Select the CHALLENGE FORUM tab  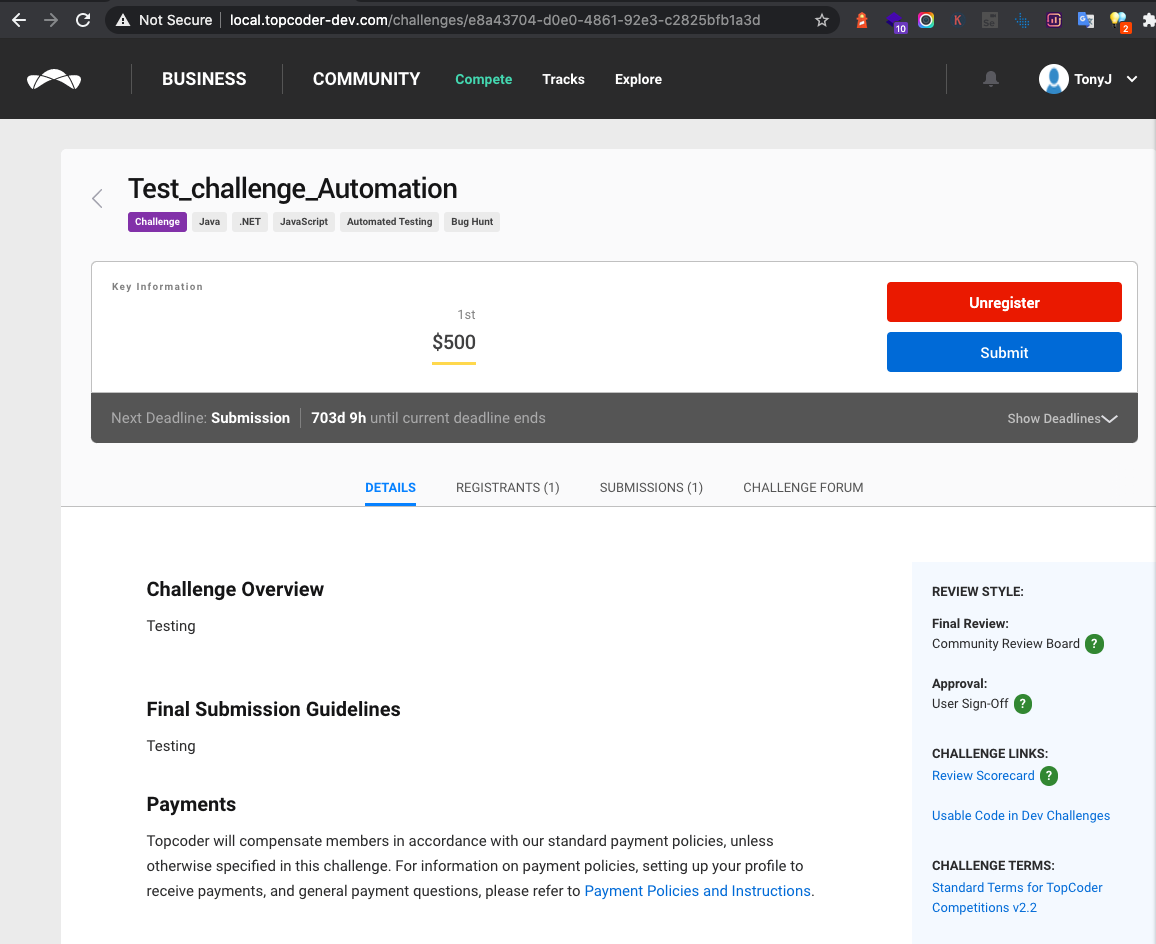pos(803,487)
